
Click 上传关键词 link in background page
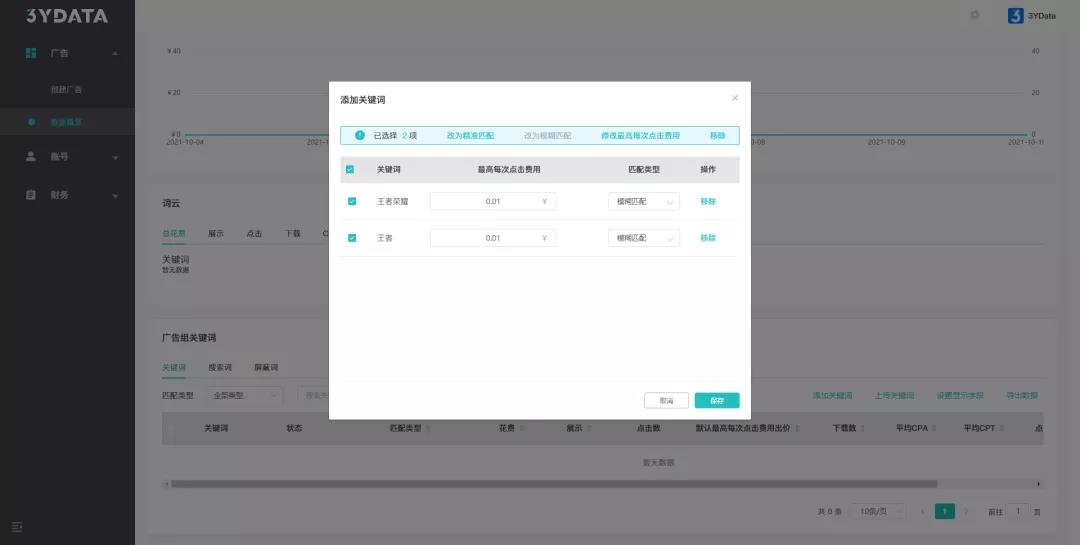click(895, 395)
